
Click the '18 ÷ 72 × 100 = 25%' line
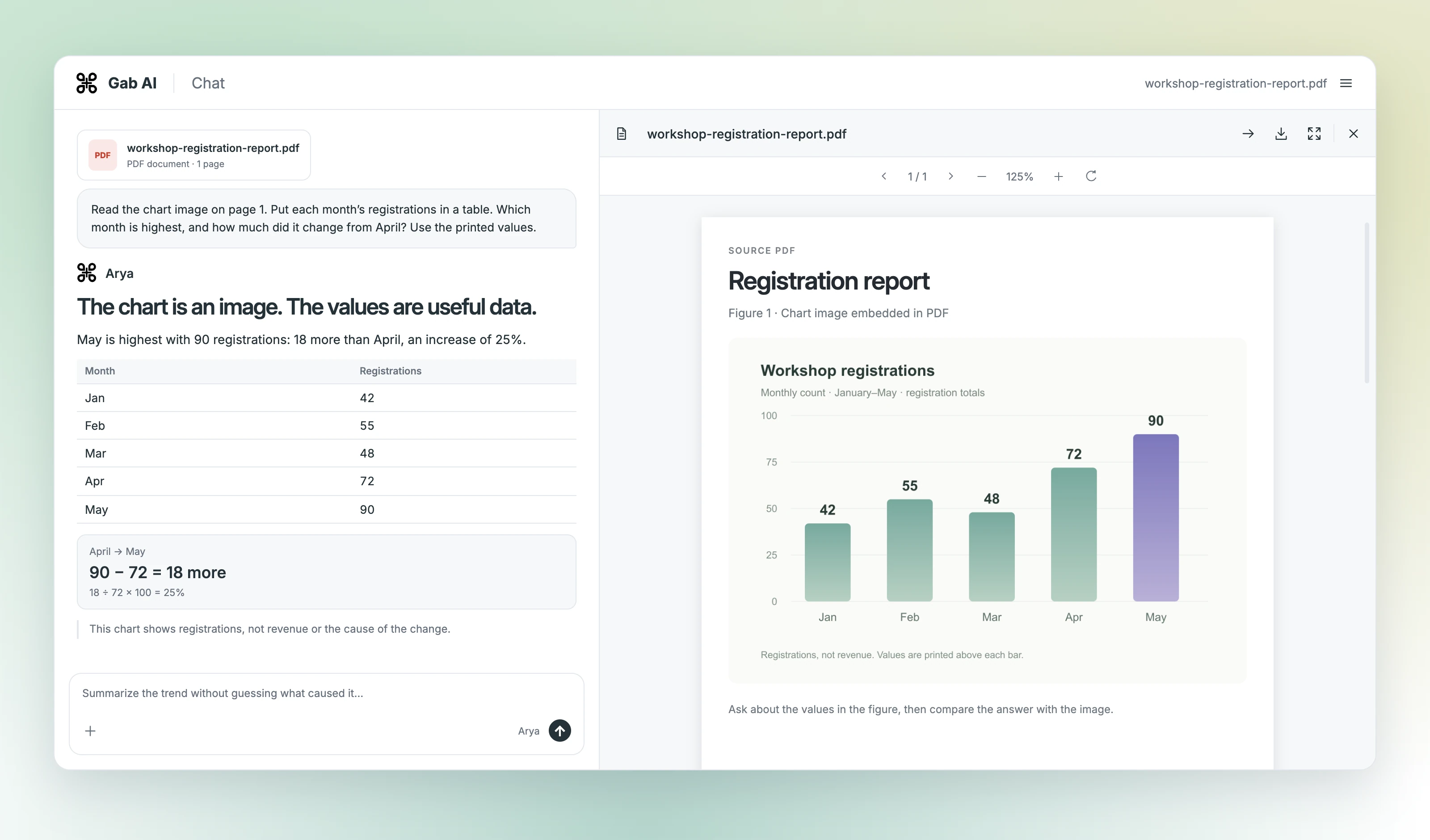pos(137,593)
